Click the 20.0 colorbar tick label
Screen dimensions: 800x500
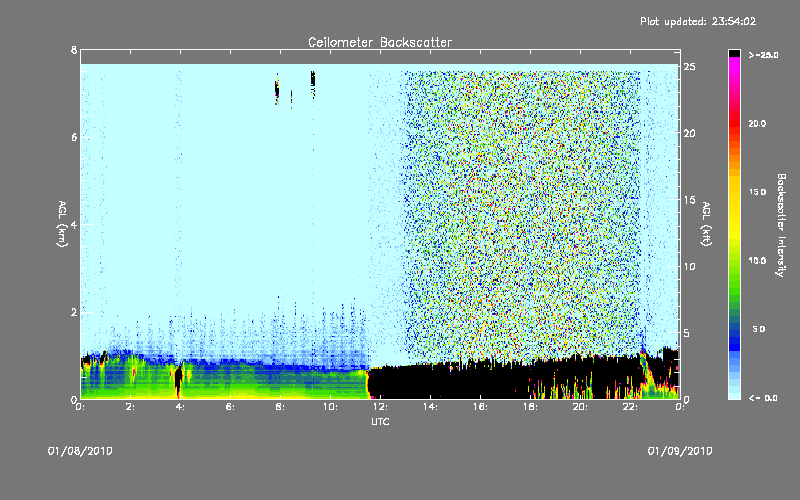757,123
